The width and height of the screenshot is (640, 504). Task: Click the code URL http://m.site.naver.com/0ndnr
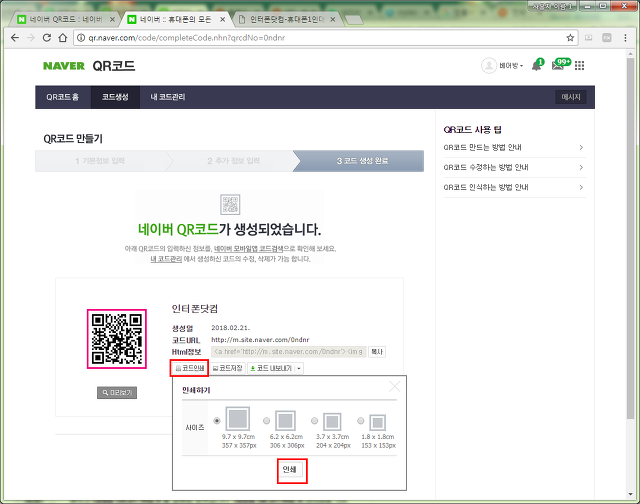pos(260,340)
